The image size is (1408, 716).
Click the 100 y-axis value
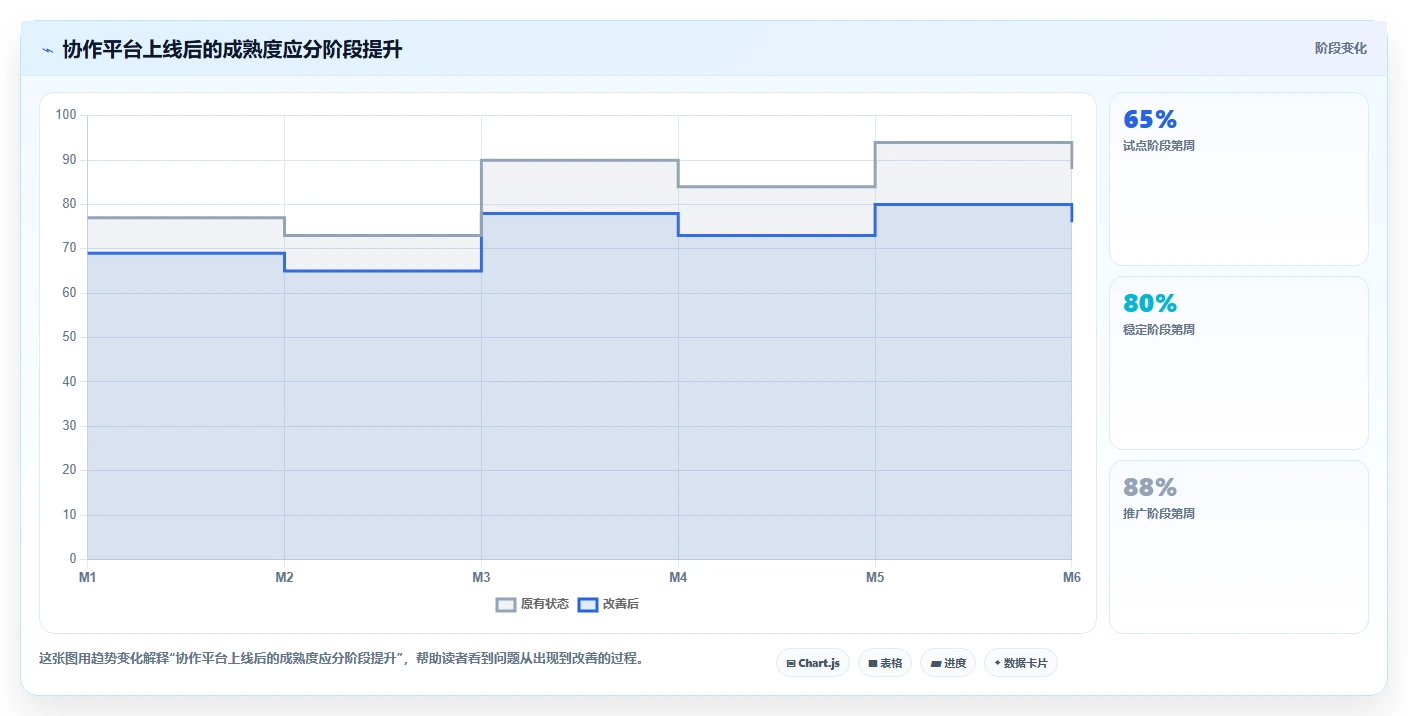pos(66,115)
